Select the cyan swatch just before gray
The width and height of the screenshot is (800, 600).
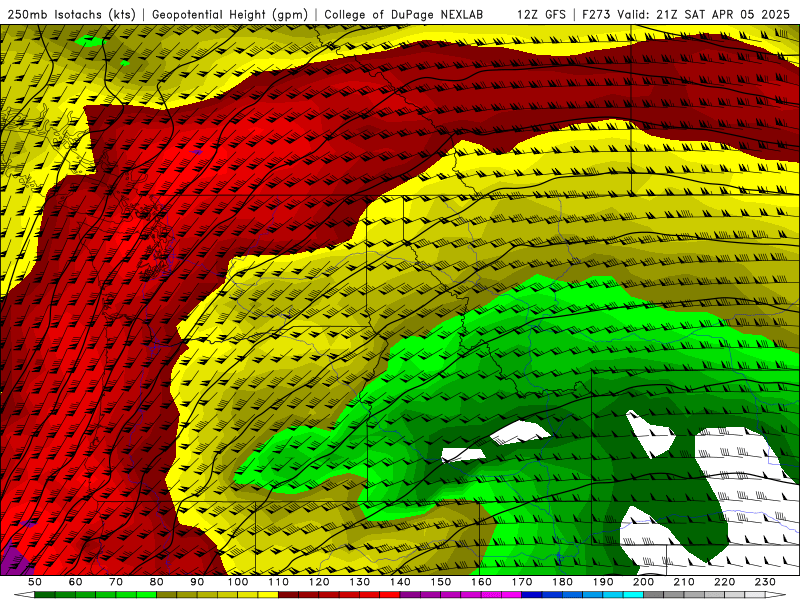(633, 595)
